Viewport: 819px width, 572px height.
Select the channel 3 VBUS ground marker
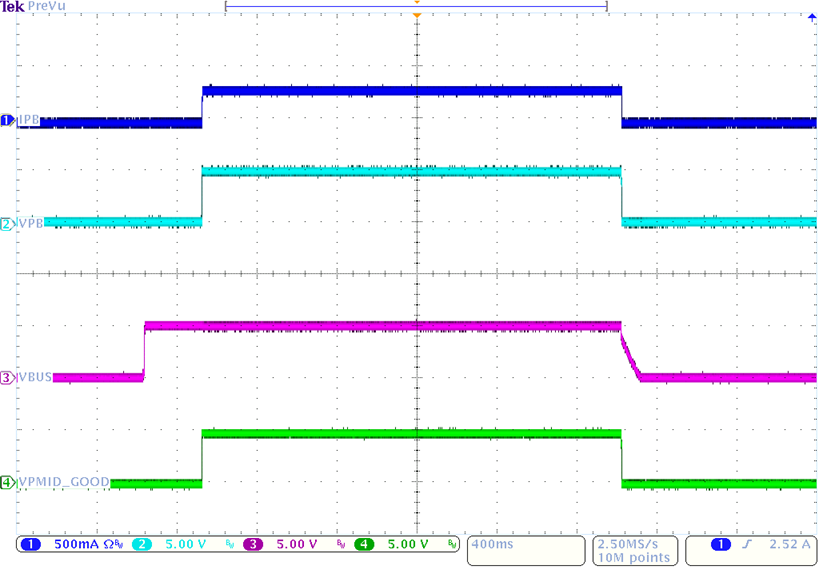coord(8,378)
